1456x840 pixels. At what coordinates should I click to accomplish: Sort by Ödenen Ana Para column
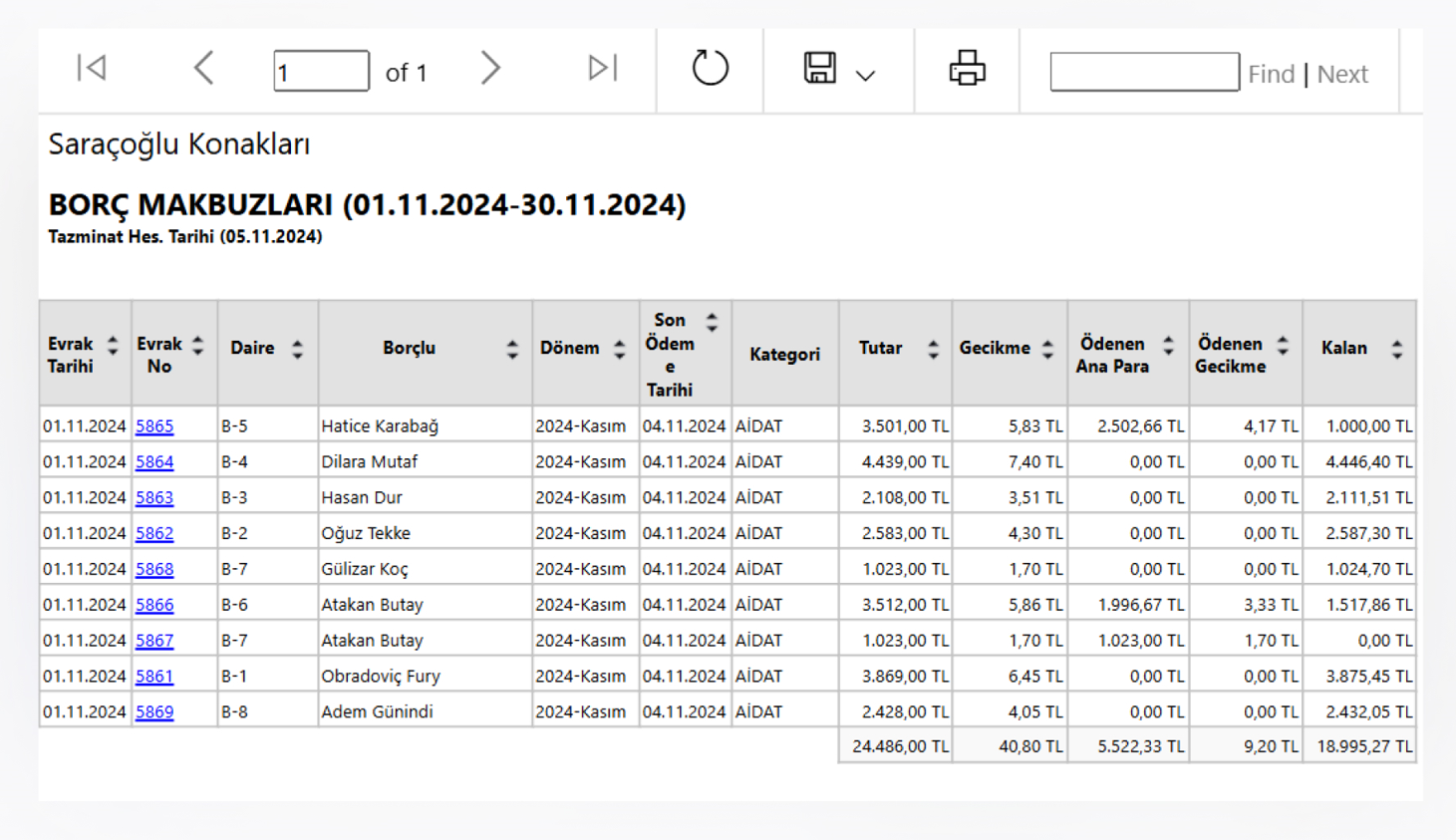1168,346
